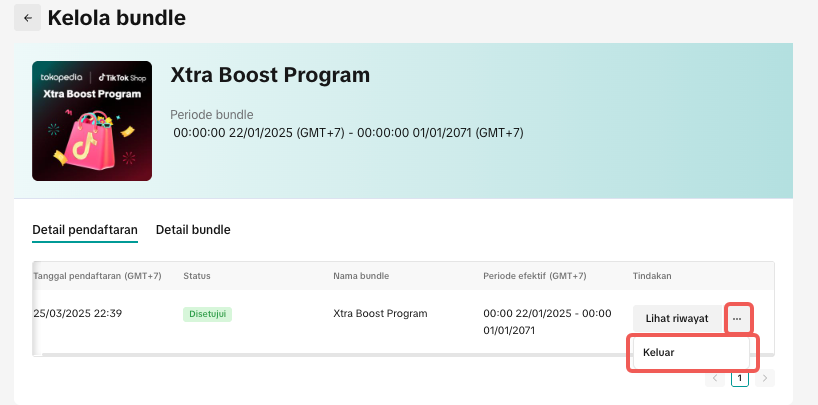
Task: Click the Xtra Boost Program thumbnail image
Action: pos(92,121)
